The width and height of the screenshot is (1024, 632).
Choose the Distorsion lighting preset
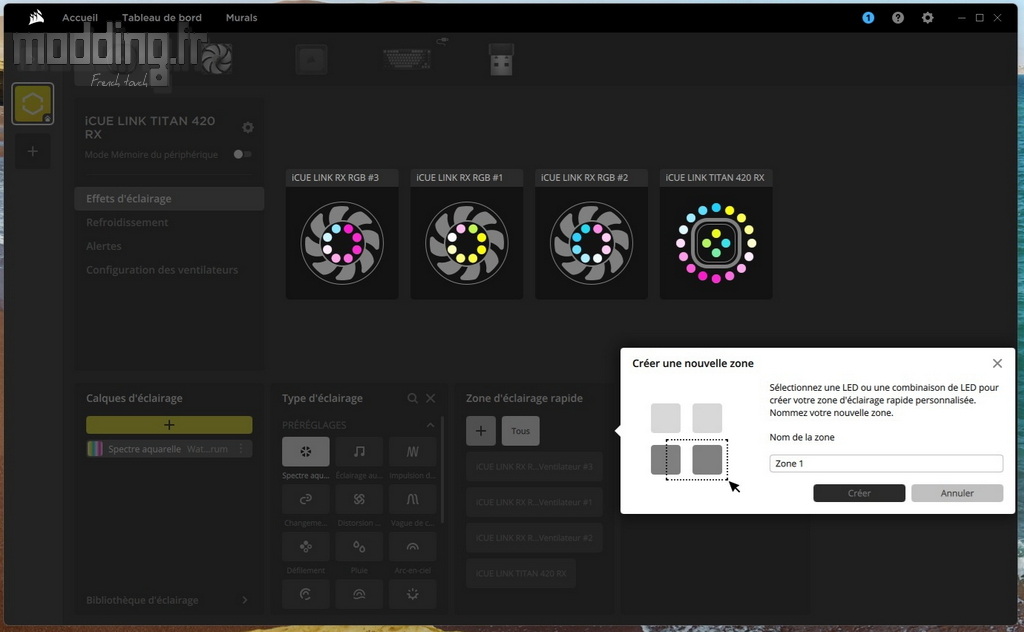[x=359, y=499]
